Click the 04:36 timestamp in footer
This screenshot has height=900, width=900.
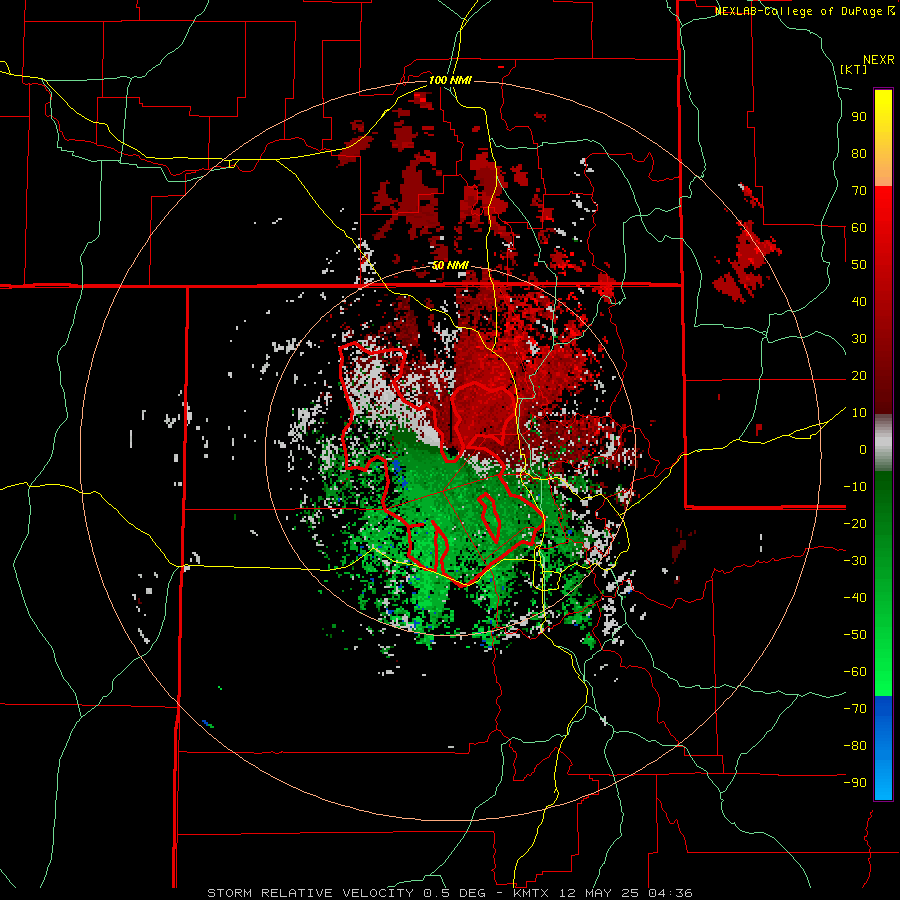pos(670,893)
